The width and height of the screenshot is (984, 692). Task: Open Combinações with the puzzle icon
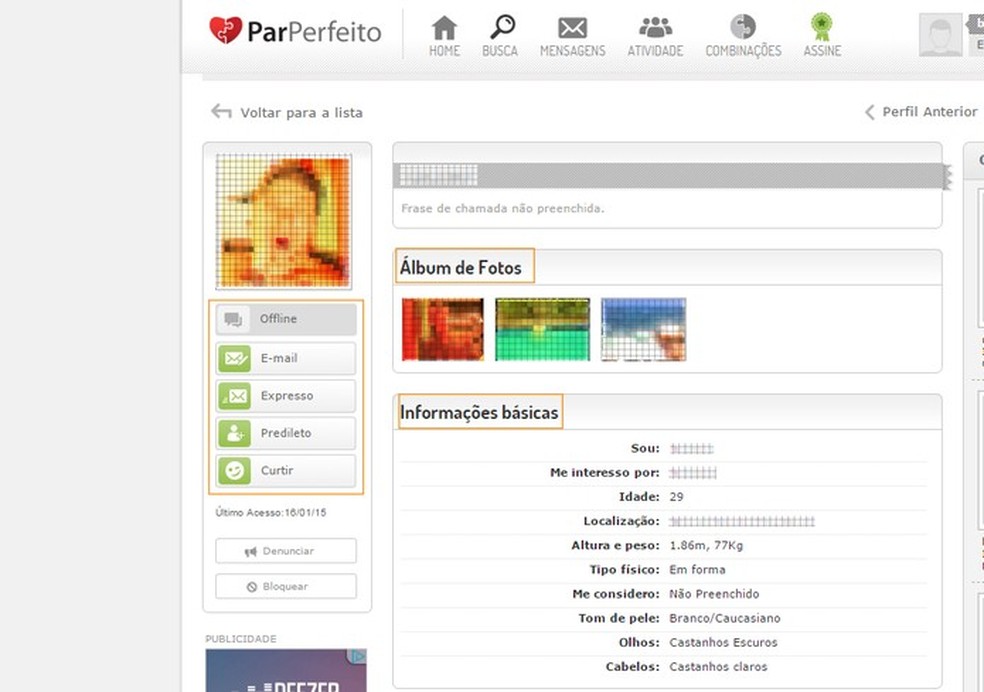coord(742,33)
